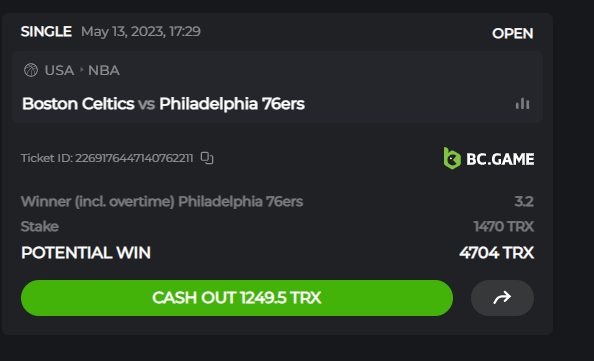Click the 3.2 odds value
The width and height of the screenshot is (594, 361).
(x=524, y=202)
